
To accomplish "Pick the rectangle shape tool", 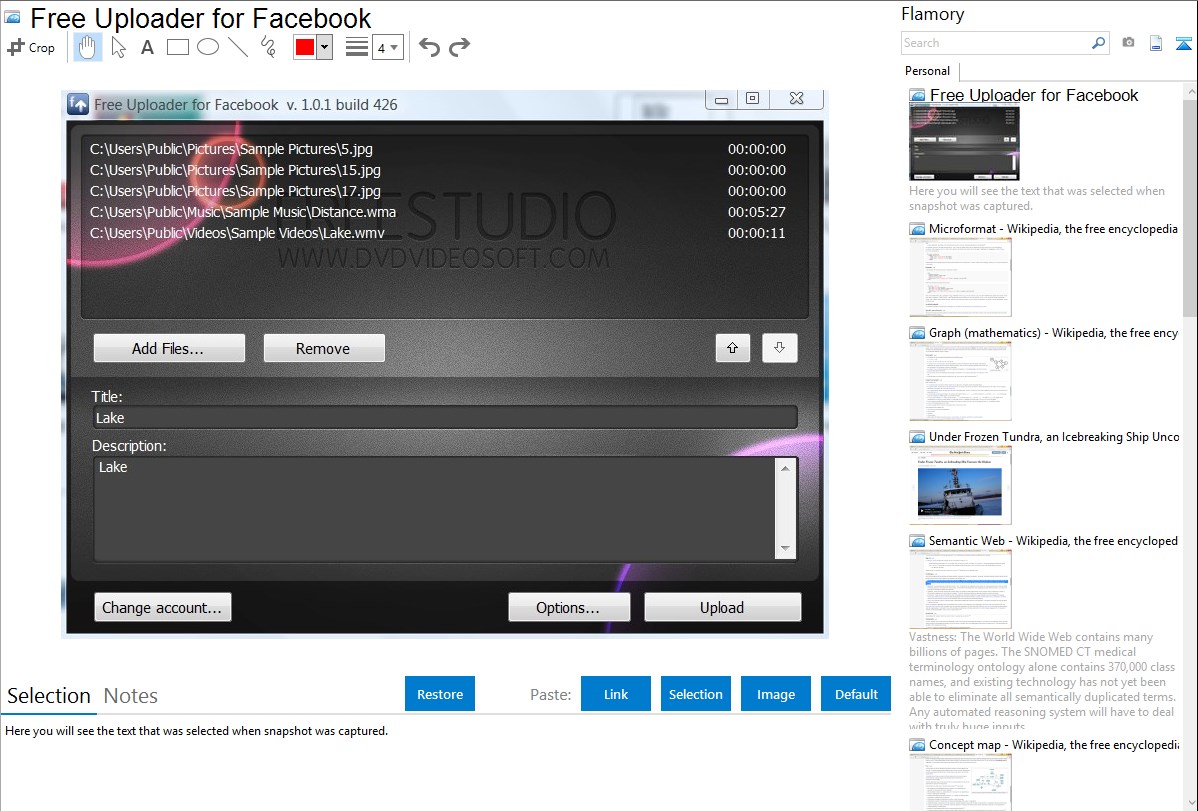I will (177, 47).
